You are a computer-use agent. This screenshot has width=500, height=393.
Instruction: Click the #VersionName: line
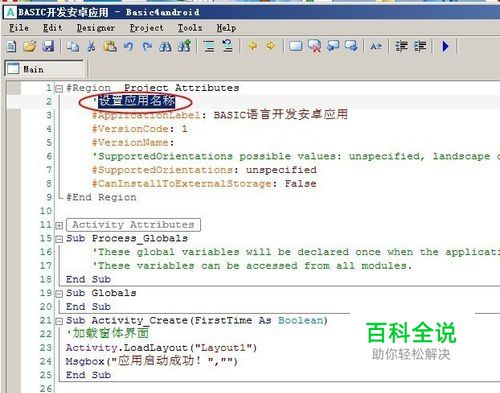(133, 143)
